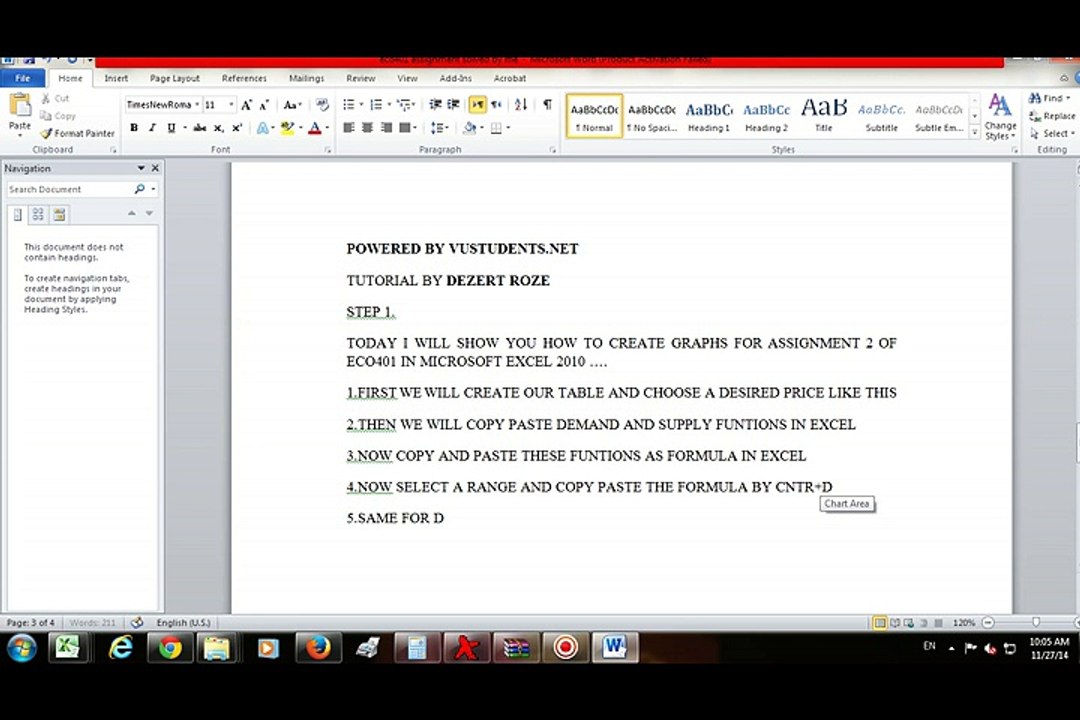The height and width of the screenshot is (720, 1080).
Task: Click Page 3 of 4 indicator
Action: point(30,623)
